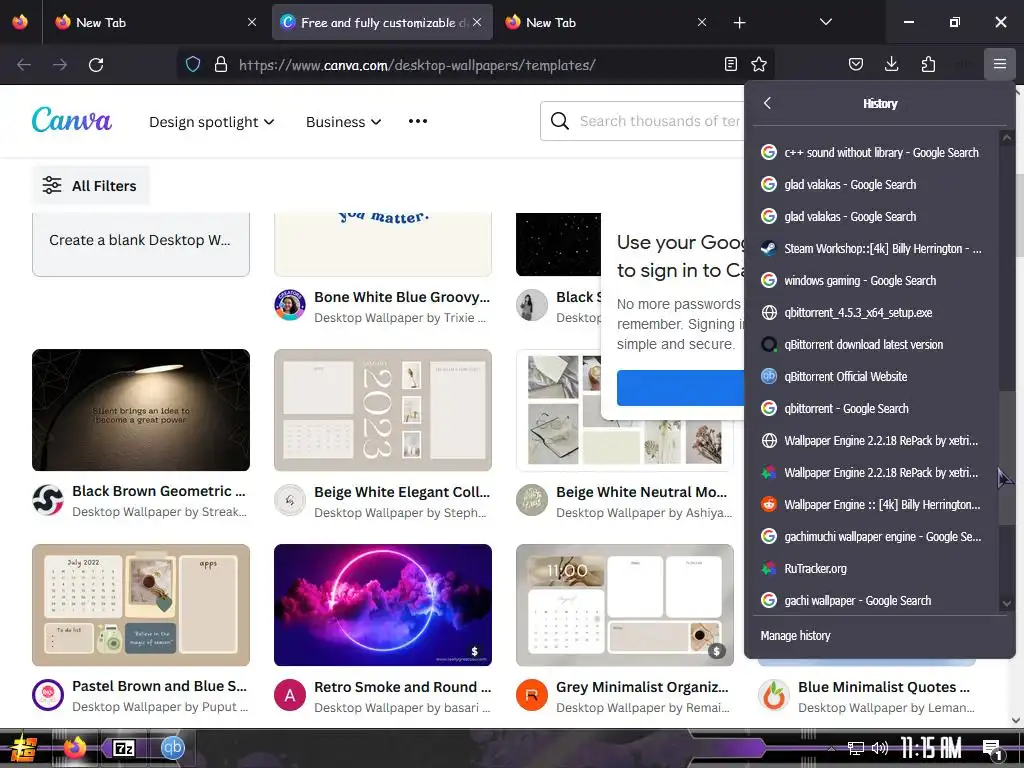The image size is (1024, 768).
Task: Open Beige White Neutral Moodboard thumbnail
Action: pyautogui.click(x=624, y=410)
